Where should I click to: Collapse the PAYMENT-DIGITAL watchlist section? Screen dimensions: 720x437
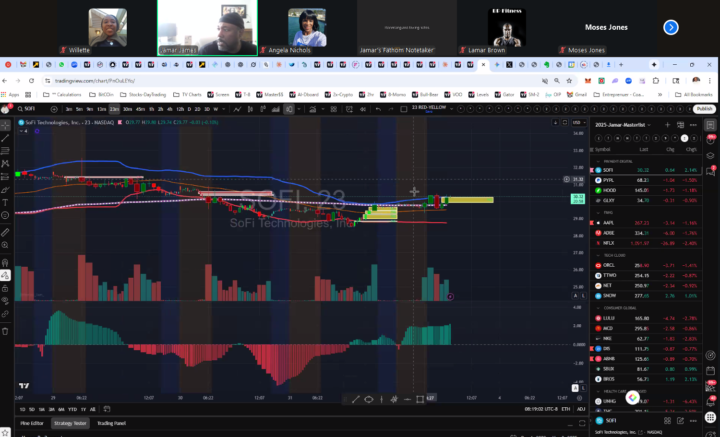(x=597, y=160)
